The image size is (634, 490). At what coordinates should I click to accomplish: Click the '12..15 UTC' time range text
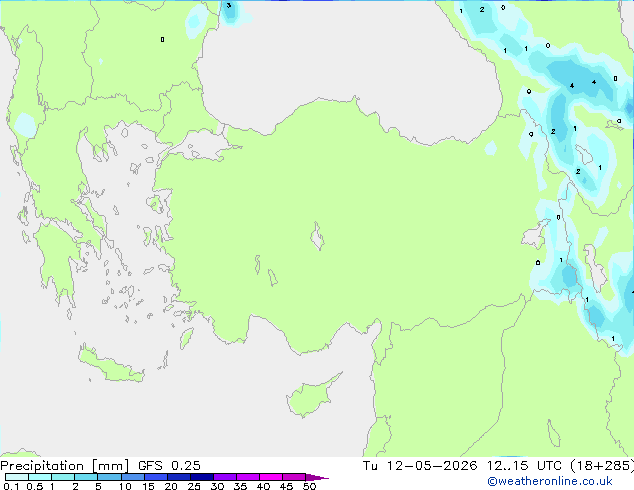524,466
